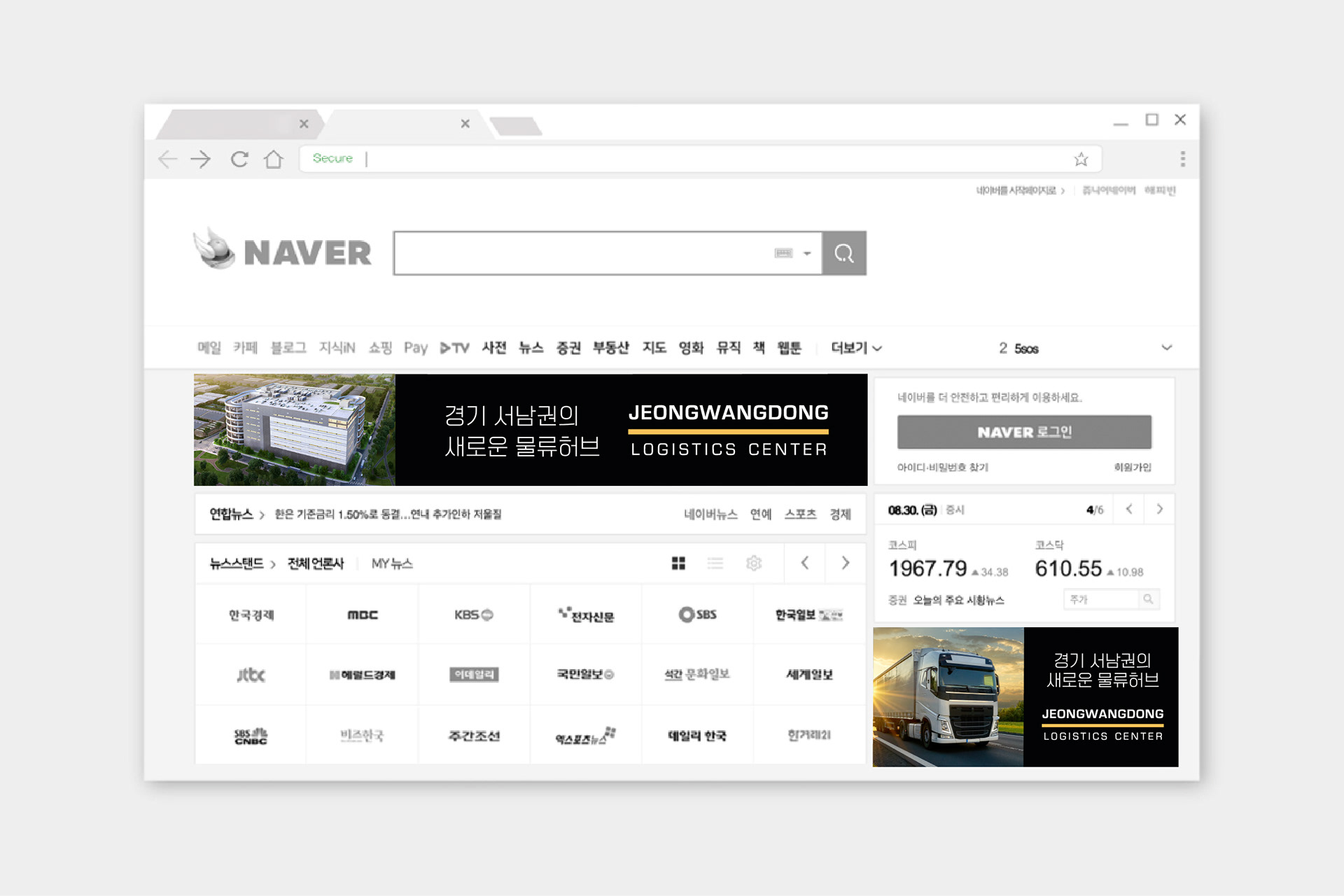Open the SBS CNBC press logo

[x=251, y=736]
